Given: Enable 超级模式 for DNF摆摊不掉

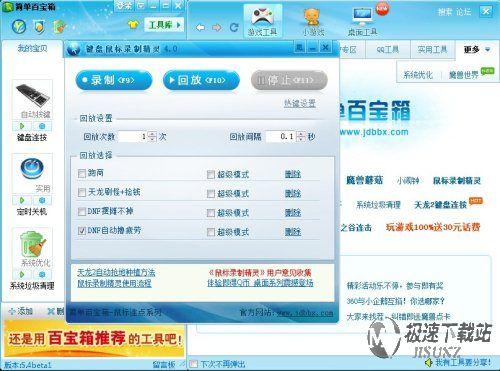Looking at the screenshot, I should coord(211,213).
